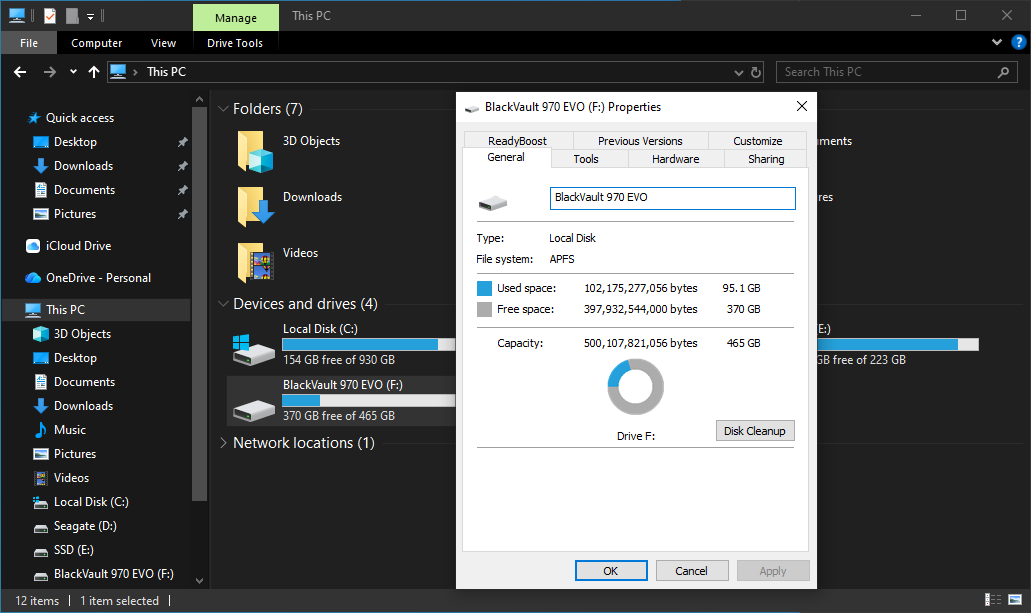
Task: Select iCloud Drive in navigation pane
Action: click(x=78, y=245)
